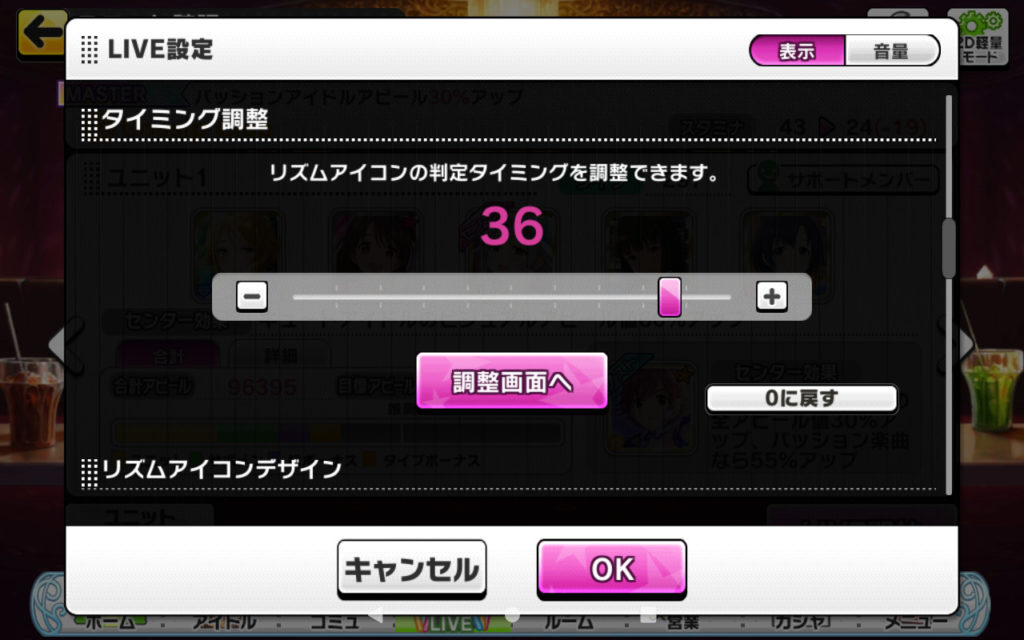Switch to the 音量 tab
This screenshot has height=640, width=1024.
(x=891, y=51)
